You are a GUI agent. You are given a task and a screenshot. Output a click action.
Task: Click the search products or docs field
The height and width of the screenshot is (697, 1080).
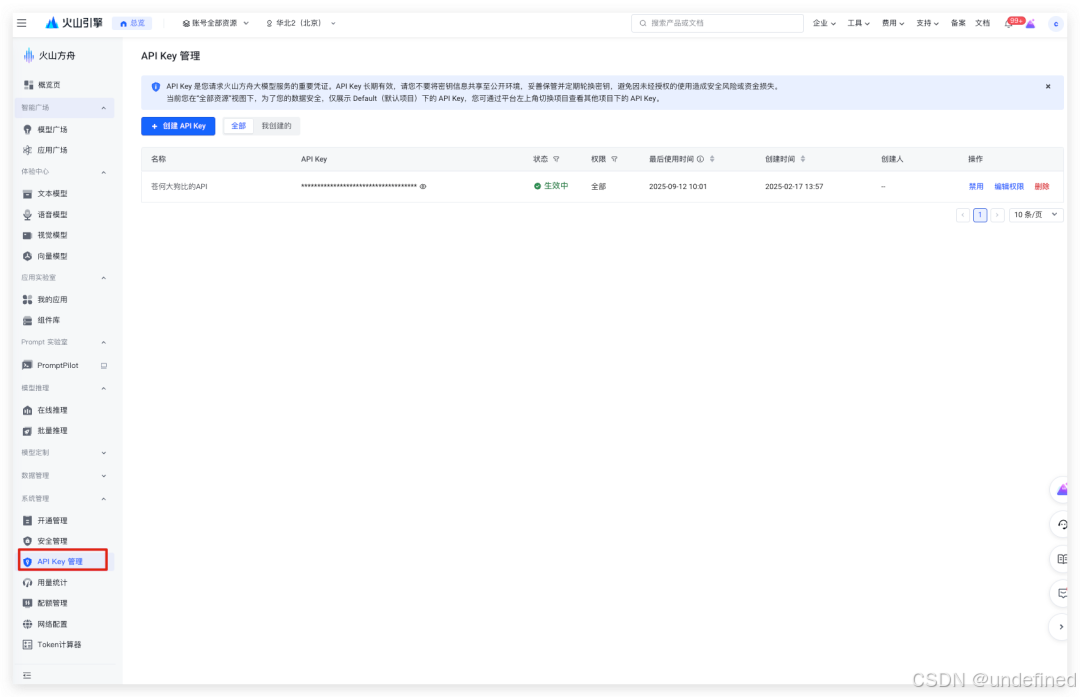tap(717, 23)
